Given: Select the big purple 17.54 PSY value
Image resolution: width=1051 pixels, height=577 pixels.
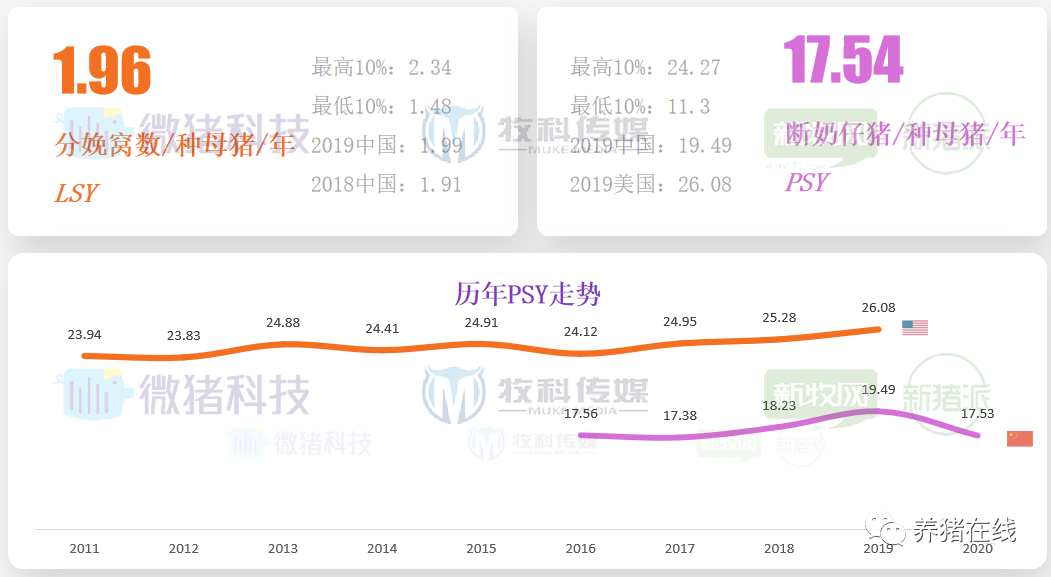Looking at the screenshot, I should pos(843,59).
